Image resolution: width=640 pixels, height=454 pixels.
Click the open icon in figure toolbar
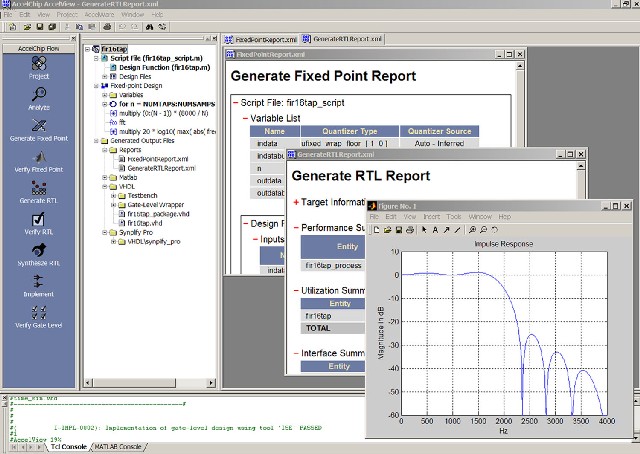pyautogui.click(x=388, y=230)
